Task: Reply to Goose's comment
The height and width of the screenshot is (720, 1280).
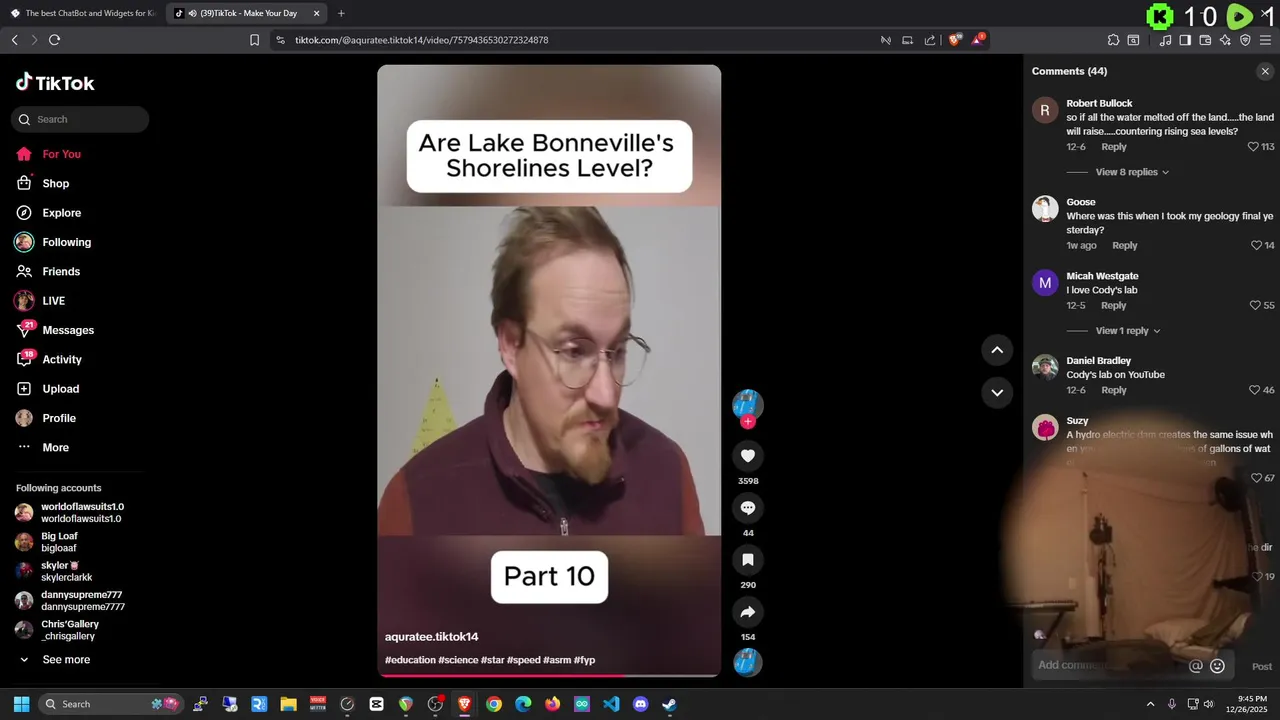Action: pyautogui.click(x=1124, y=245)
